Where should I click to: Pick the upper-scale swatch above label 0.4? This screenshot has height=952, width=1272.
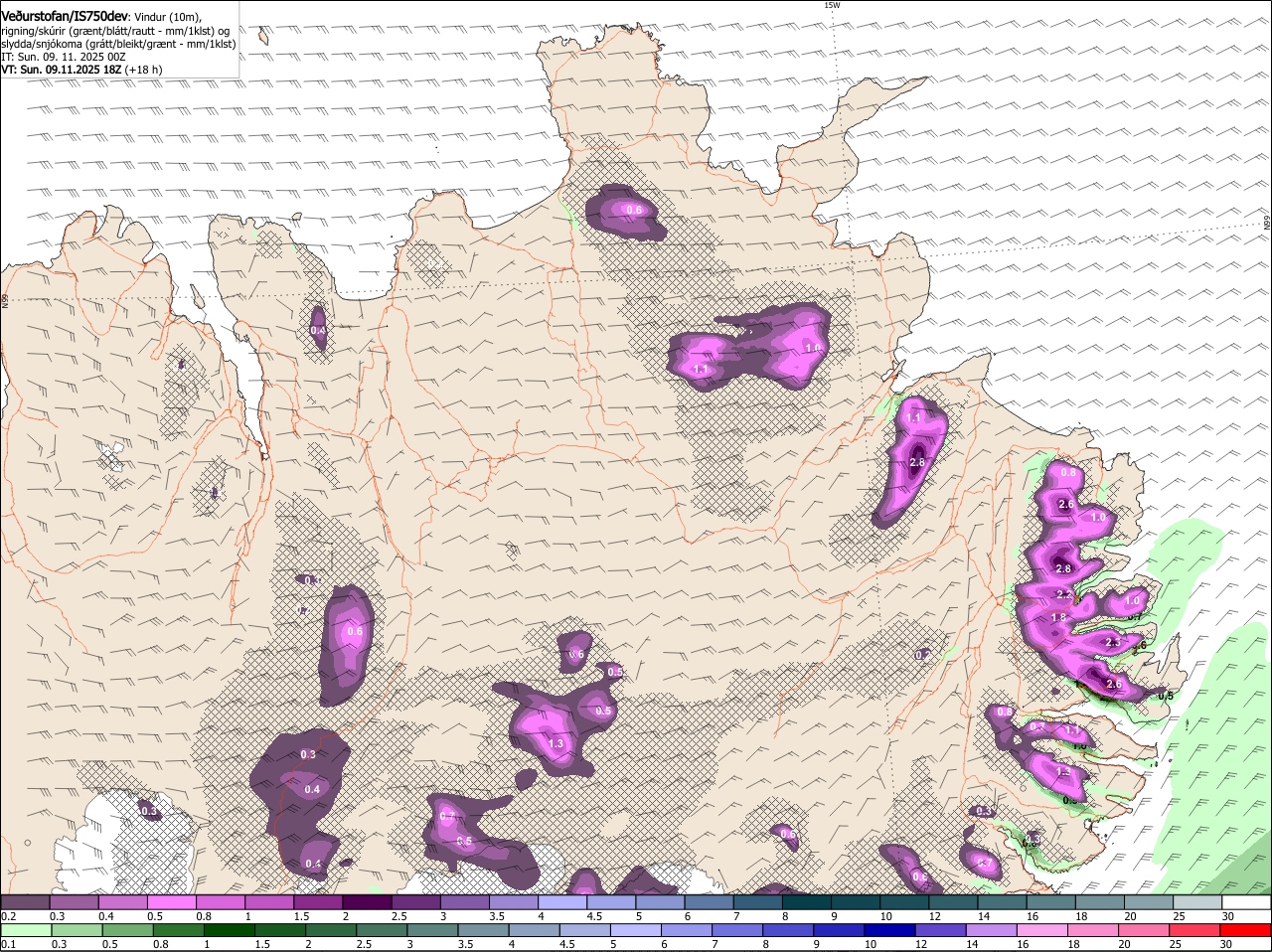pos(122,902)
